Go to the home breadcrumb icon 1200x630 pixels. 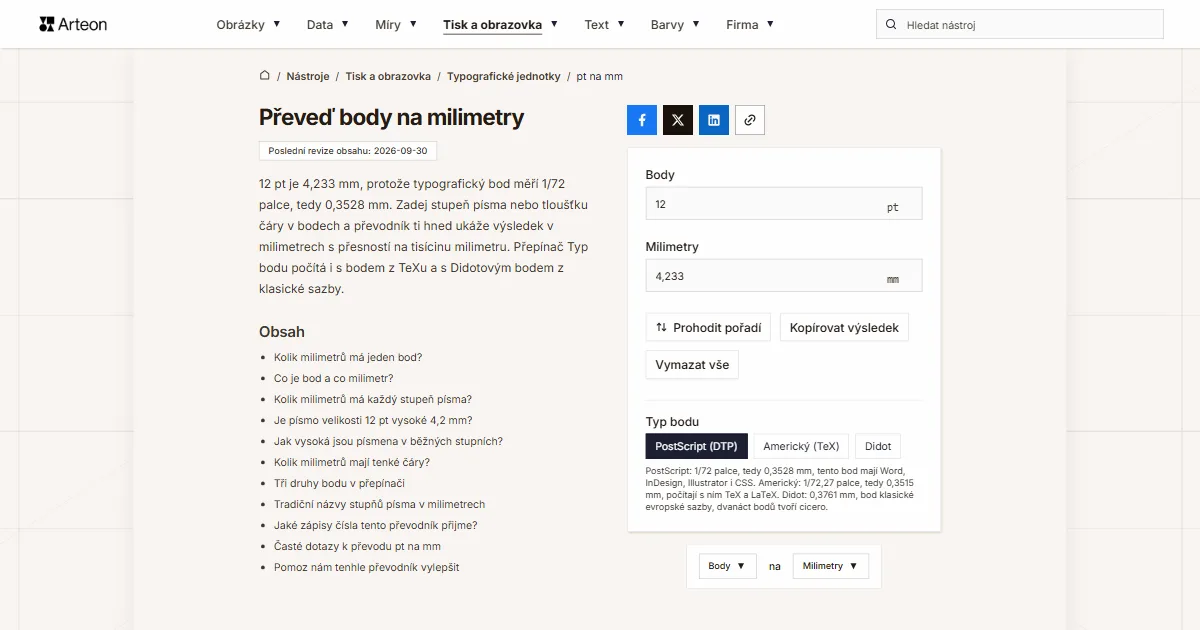(x=265, y=75)
